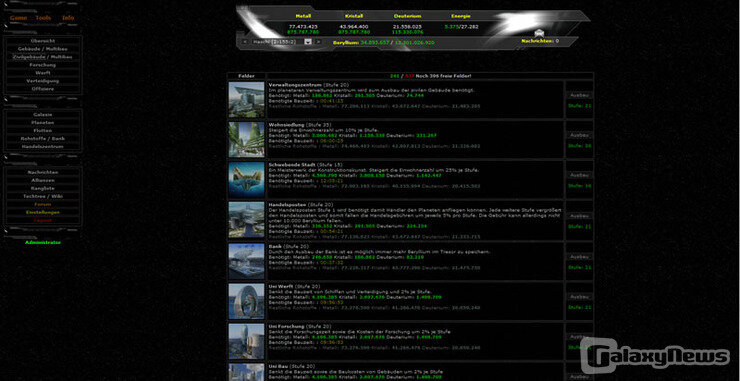This screenshot has width=740, height=381.
Task: Click the Wohnsiedlung building image
Action: 246,140
